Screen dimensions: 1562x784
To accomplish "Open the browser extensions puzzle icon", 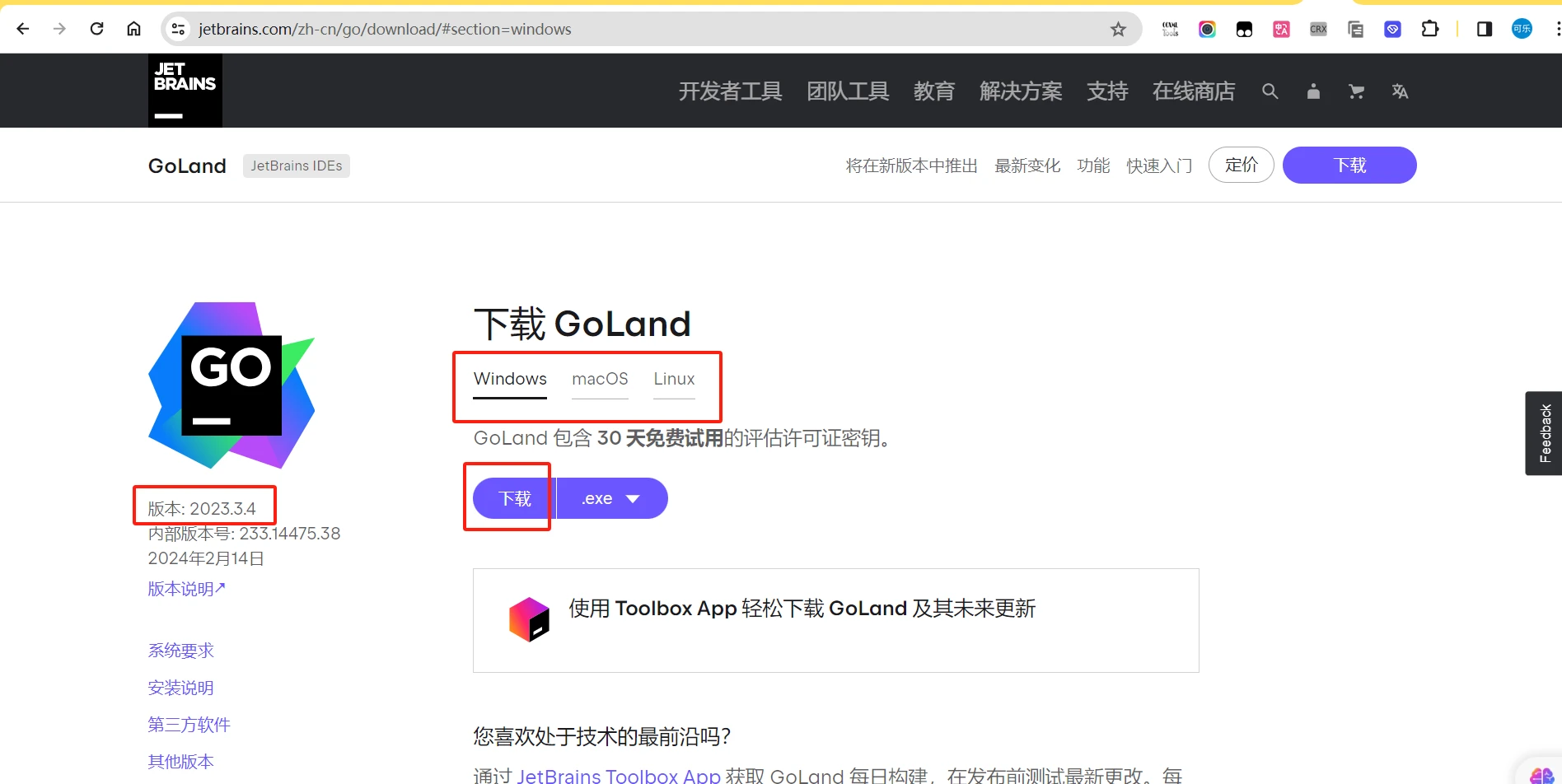I will point(1430,29).
